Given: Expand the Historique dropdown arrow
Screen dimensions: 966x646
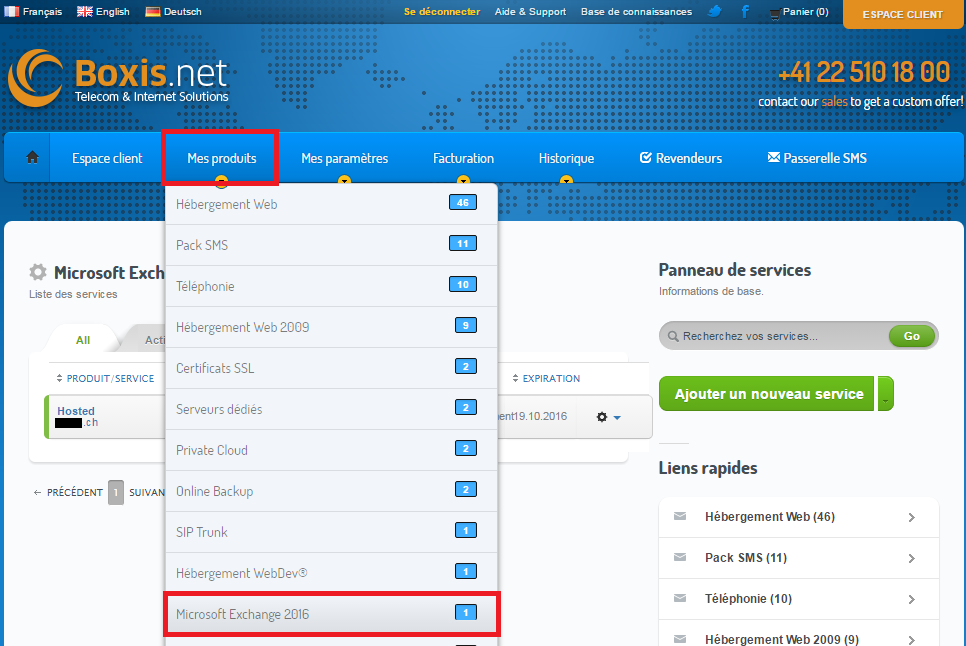Looking at the screenshot, I should point(566,180).
